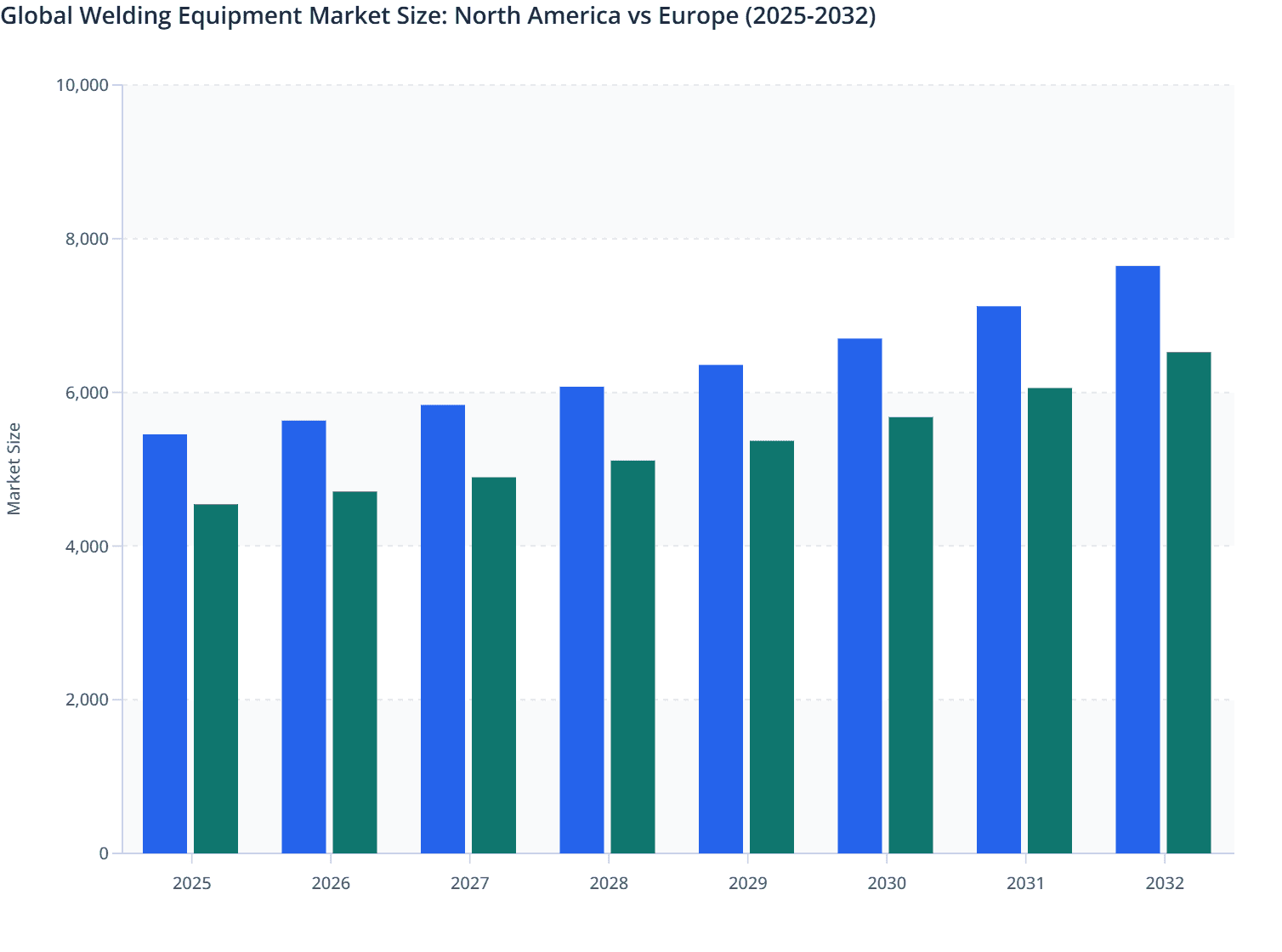Click the green bar above 2031

pos(1049,620)
